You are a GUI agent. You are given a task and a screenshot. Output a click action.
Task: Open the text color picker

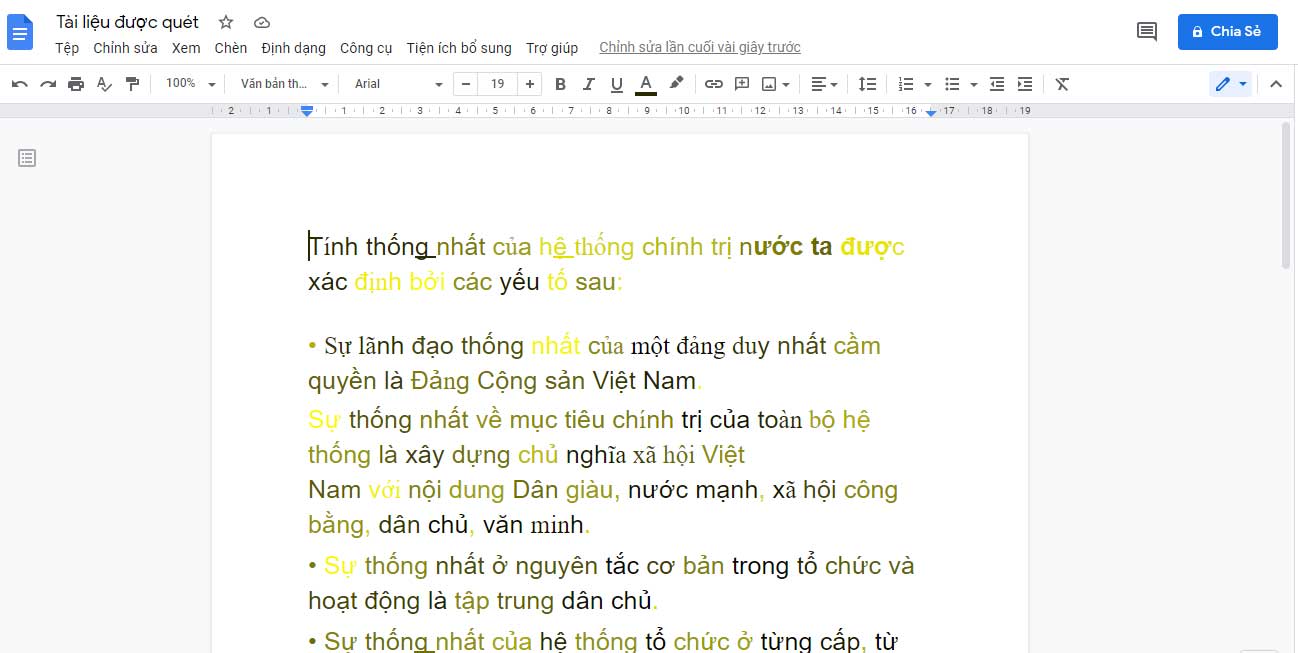(646, 84)
